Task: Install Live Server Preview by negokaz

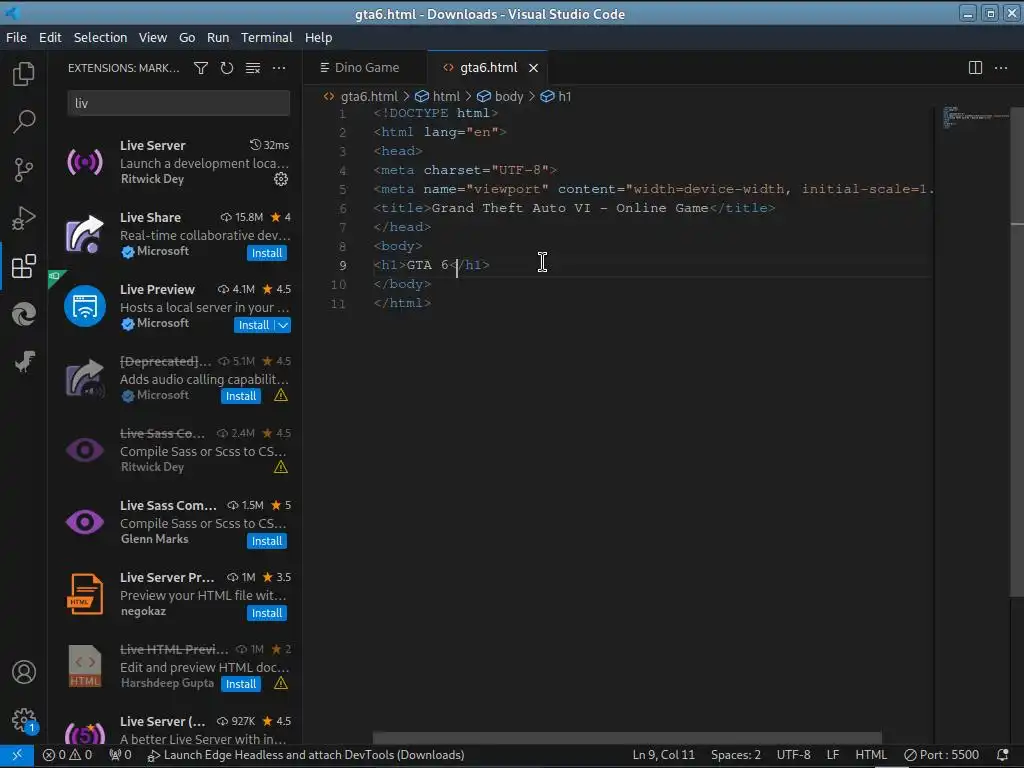Action: tap(266, 613)
